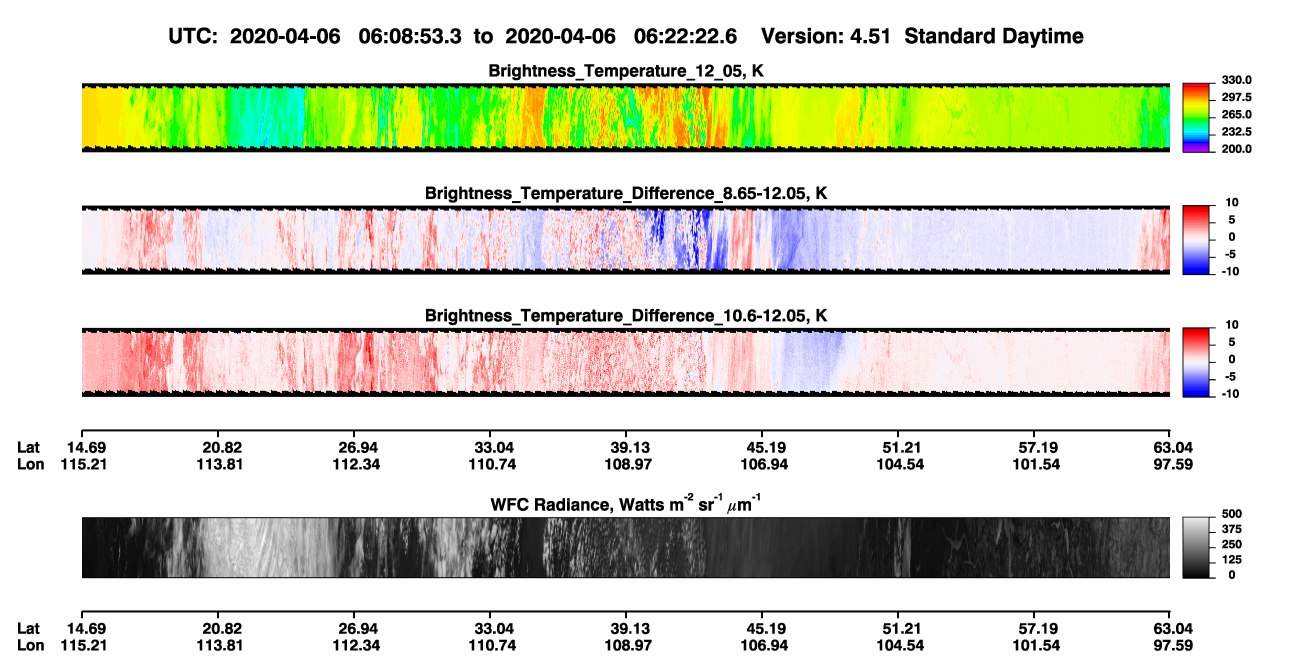Image resolution: width=1300 pixels, height=667 pixels.
Task: Click the 'Brightness_Temperature_12_05, K' title
Action: pyautogui.click(x=626, y=71)
